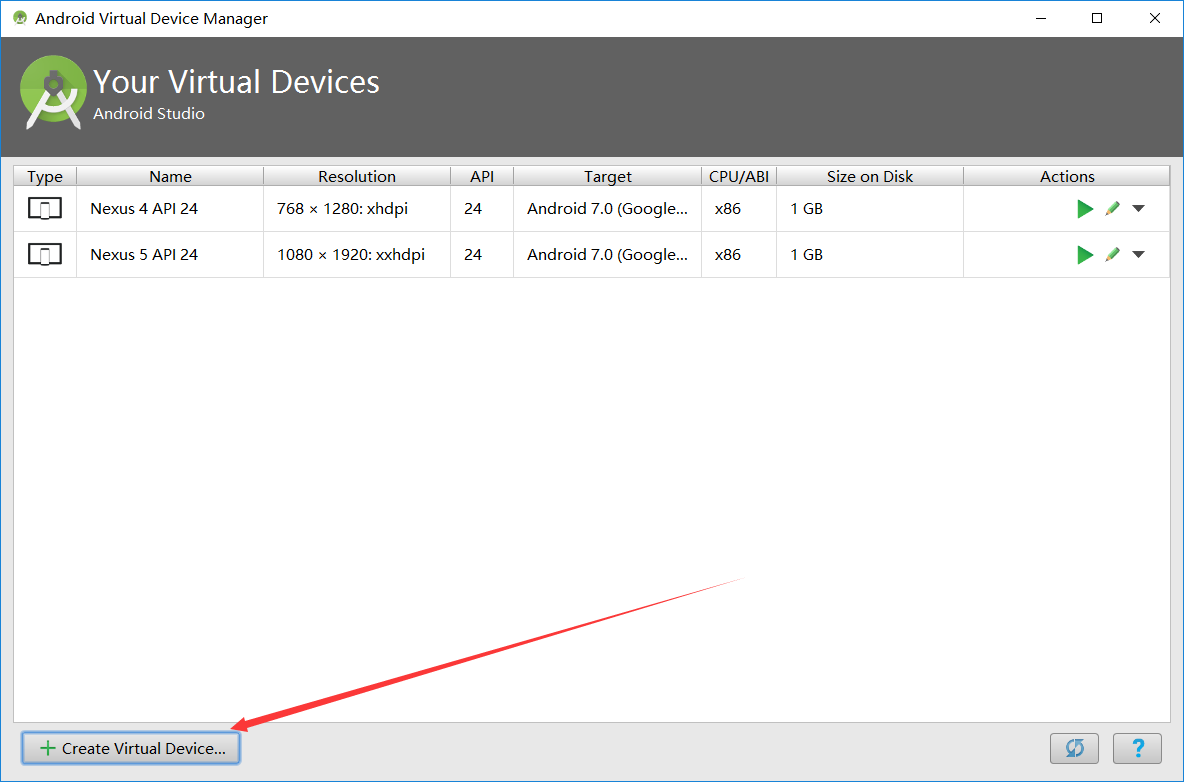1184x782 pixels.
Task: Edit the Nexus 4 API 24 device
Action: tap(1112, 209)
